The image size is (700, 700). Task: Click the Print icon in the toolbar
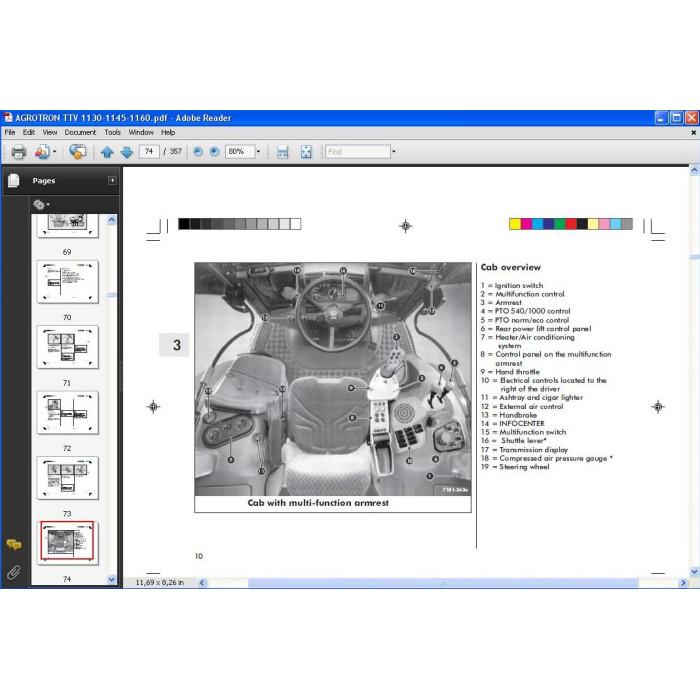click(x=18, y=152)
